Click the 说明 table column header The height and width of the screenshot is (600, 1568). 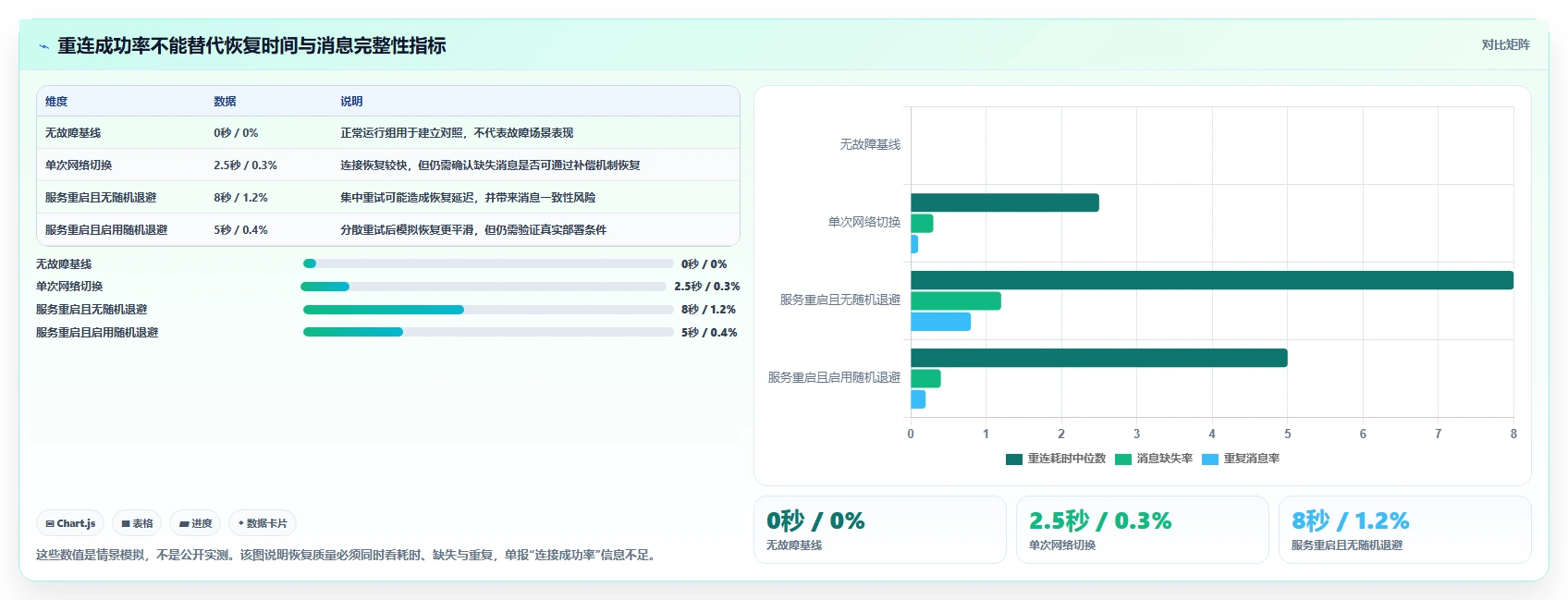pos(351,102)
